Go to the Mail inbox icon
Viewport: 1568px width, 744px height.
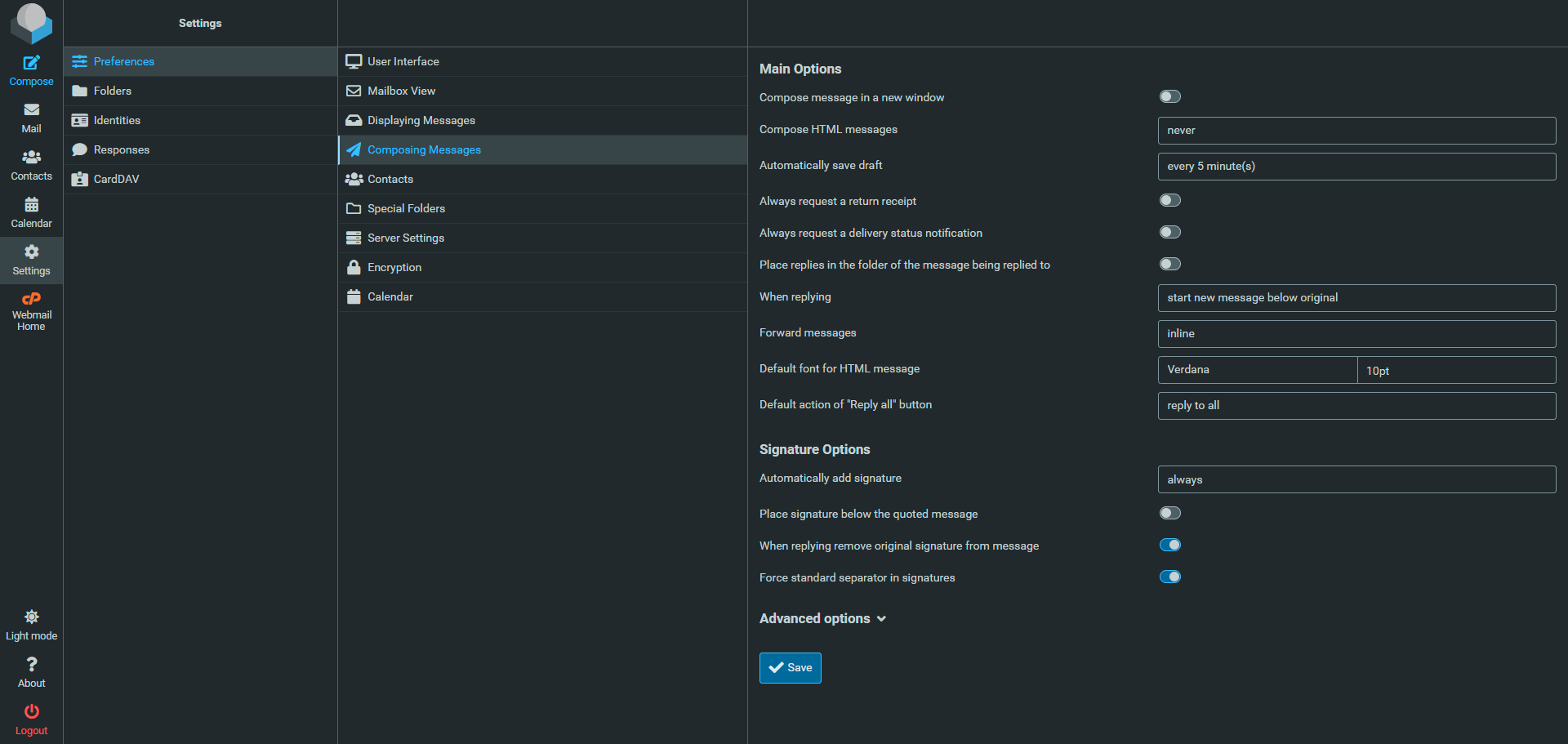[31, 118]
